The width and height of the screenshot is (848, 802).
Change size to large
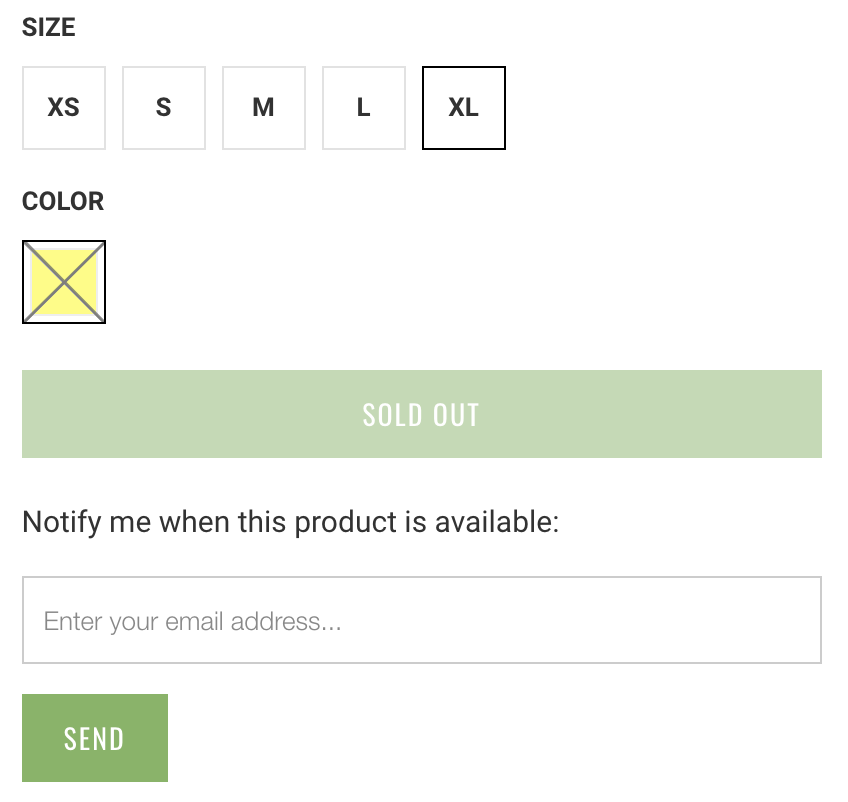(x=364, y=108)
